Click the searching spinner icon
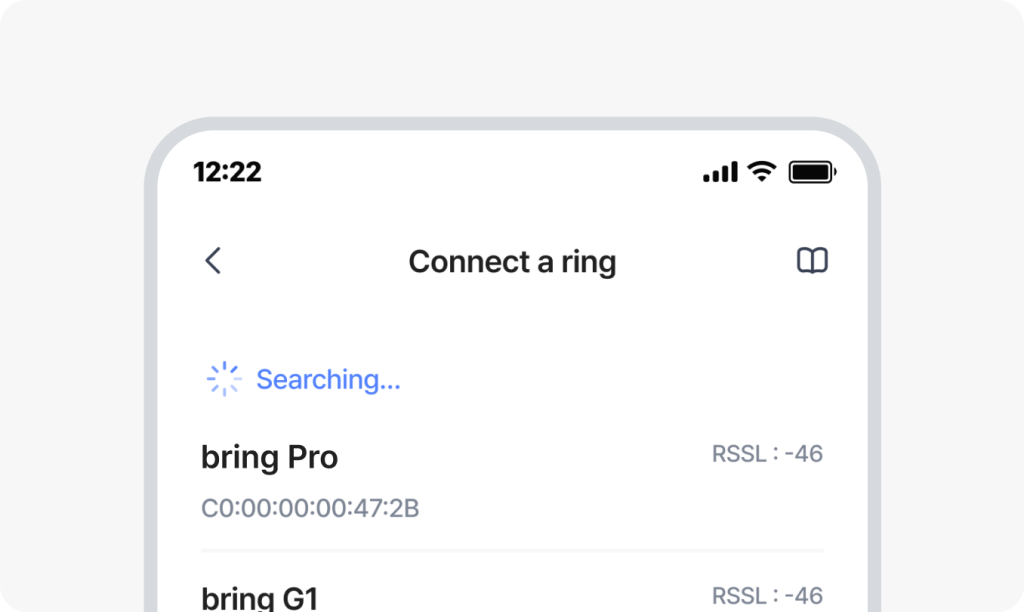 [x=224, y=379]
